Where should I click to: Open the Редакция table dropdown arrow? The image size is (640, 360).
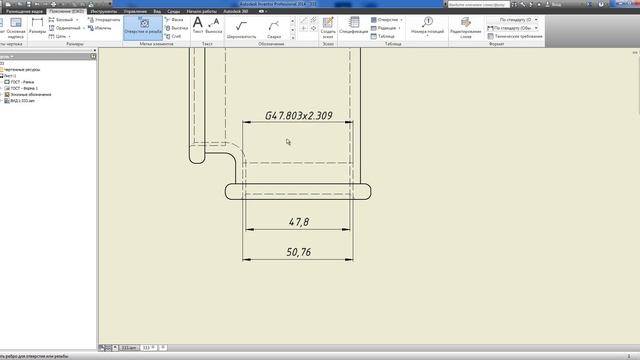[x=399, y=28]
